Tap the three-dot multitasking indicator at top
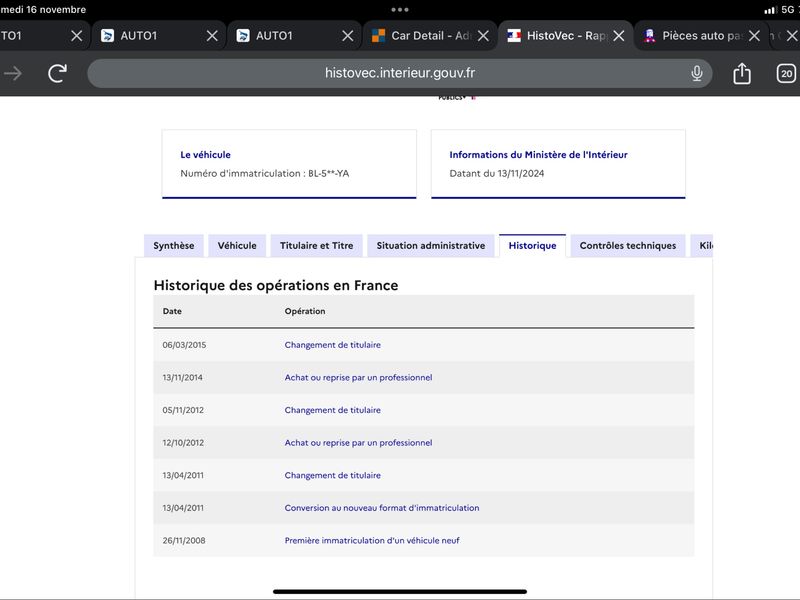The image size is (800, 600). [x=399, y=10]
